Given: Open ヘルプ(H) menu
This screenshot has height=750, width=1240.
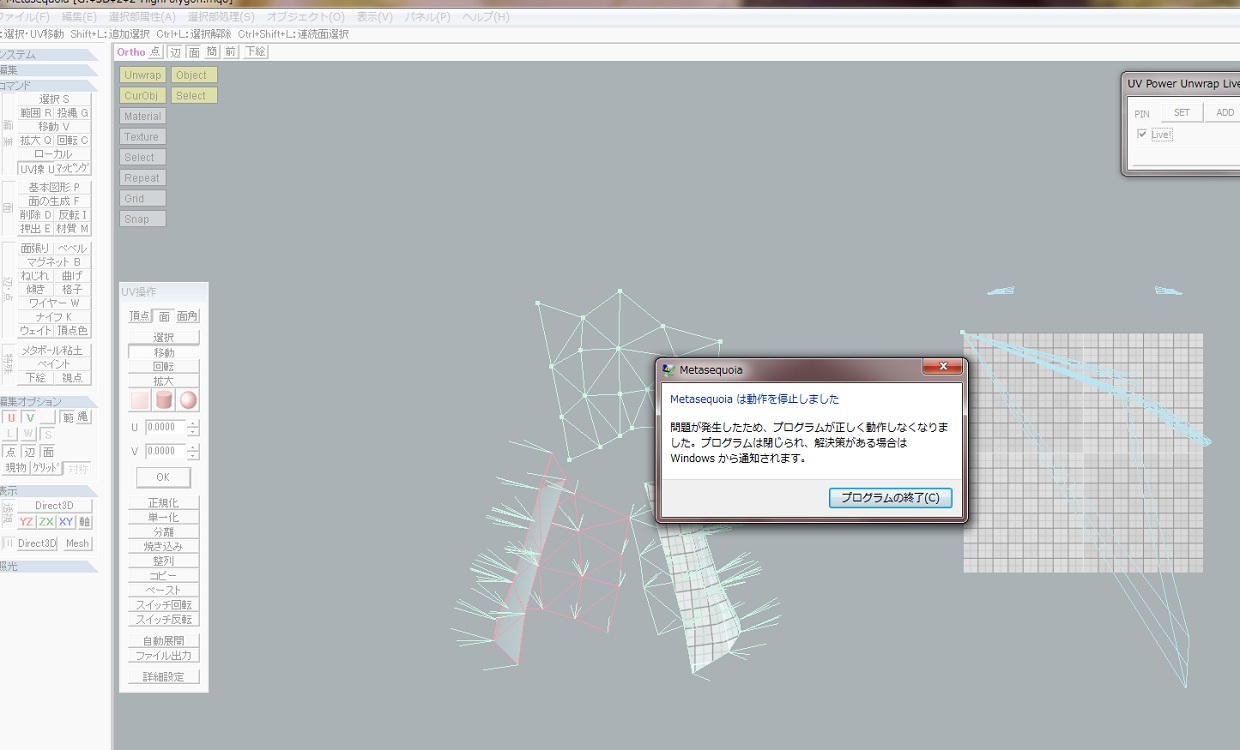Looking at the screenshot, I should tap(485, 17).
